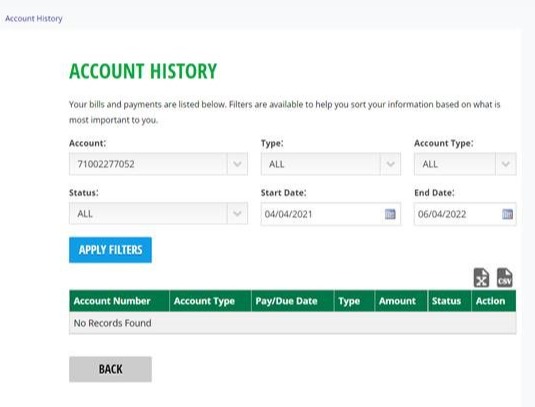Export results as Excel file icon

pos(481,278)
